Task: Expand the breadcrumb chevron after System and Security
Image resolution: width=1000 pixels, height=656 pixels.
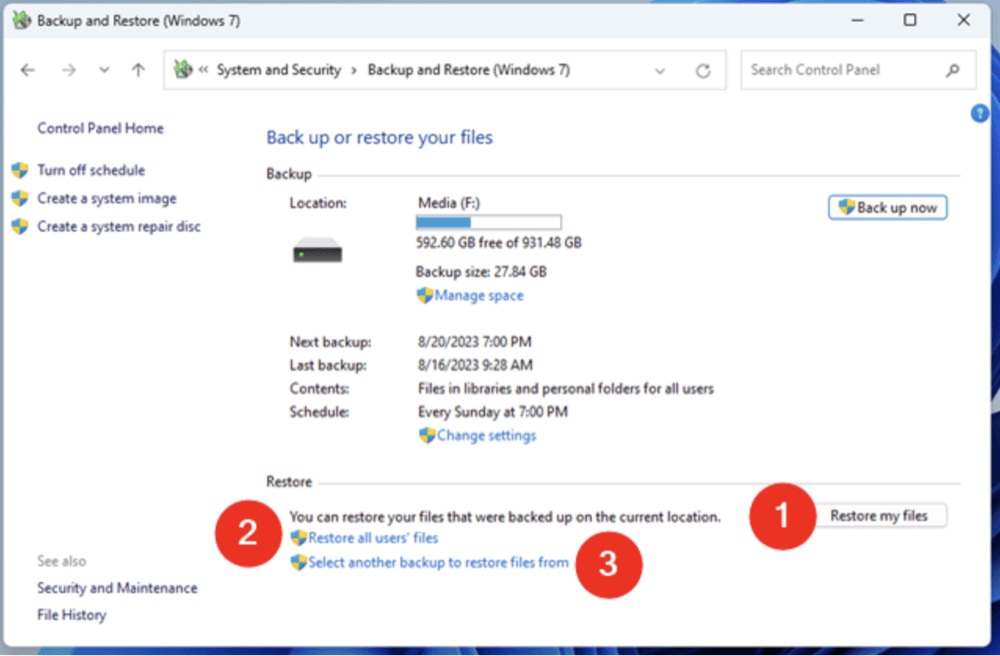Action: [x=354, y=70]
